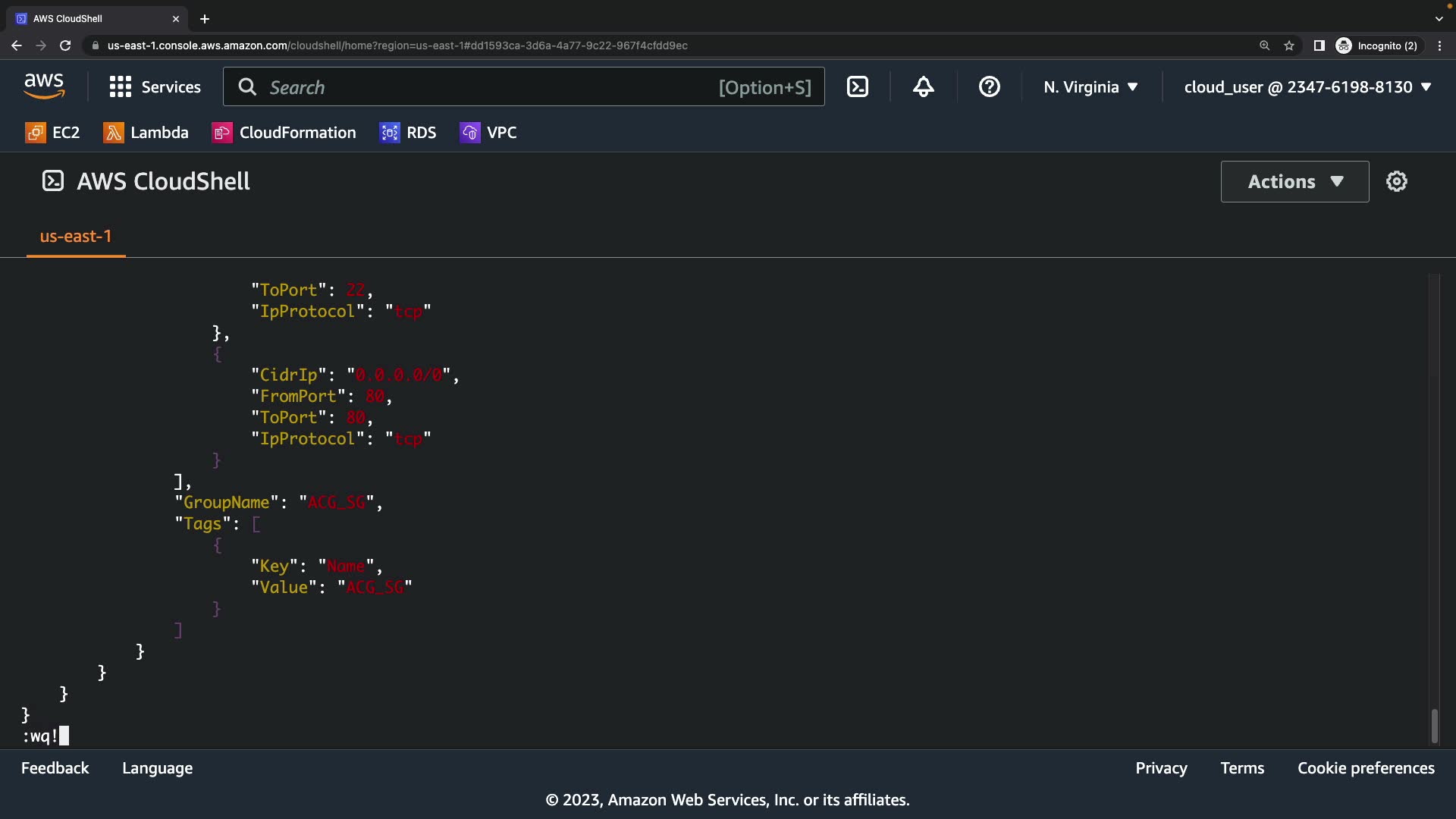Expand the Actions dropdown
This screenshot has height=819, width=1456.
click(1294, 181)
